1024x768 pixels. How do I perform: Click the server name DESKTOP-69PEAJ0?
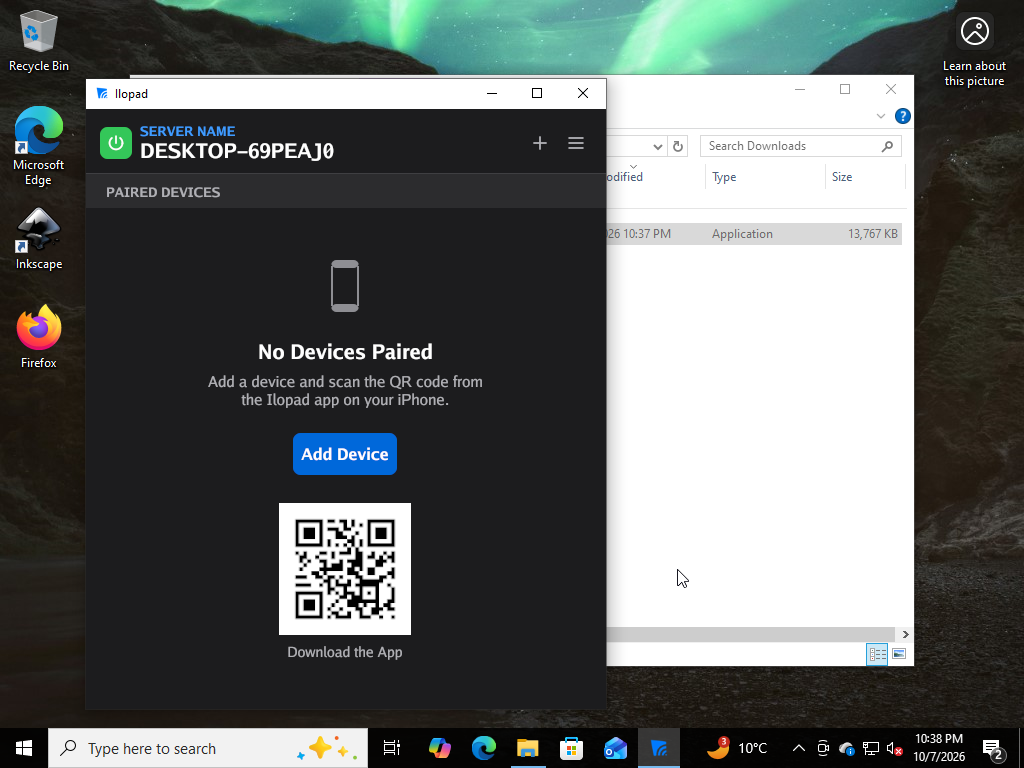(x=236, y=152)
